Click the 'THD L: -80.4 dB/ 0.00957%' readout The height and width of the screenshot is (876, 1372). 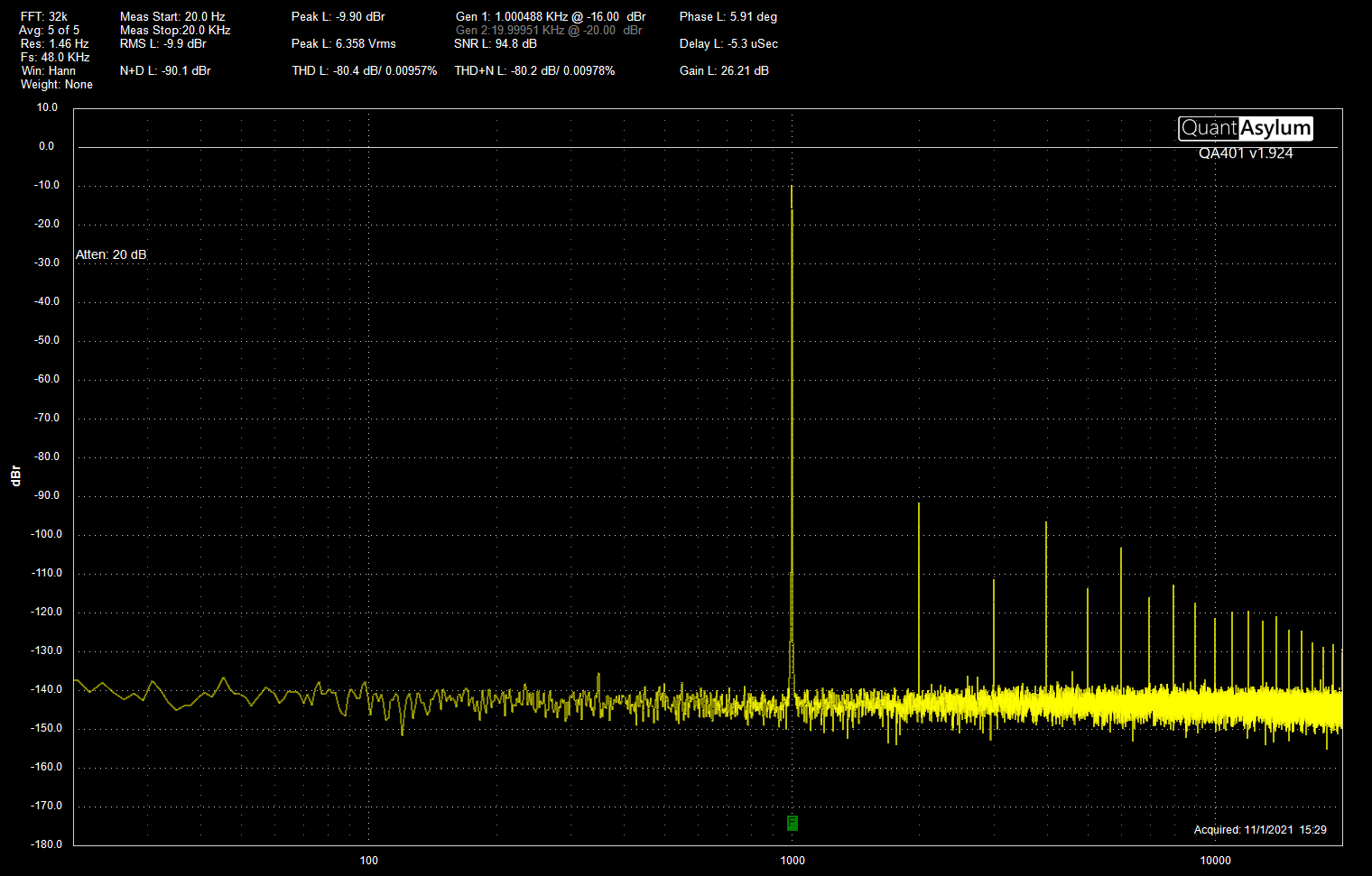[365, 70]
